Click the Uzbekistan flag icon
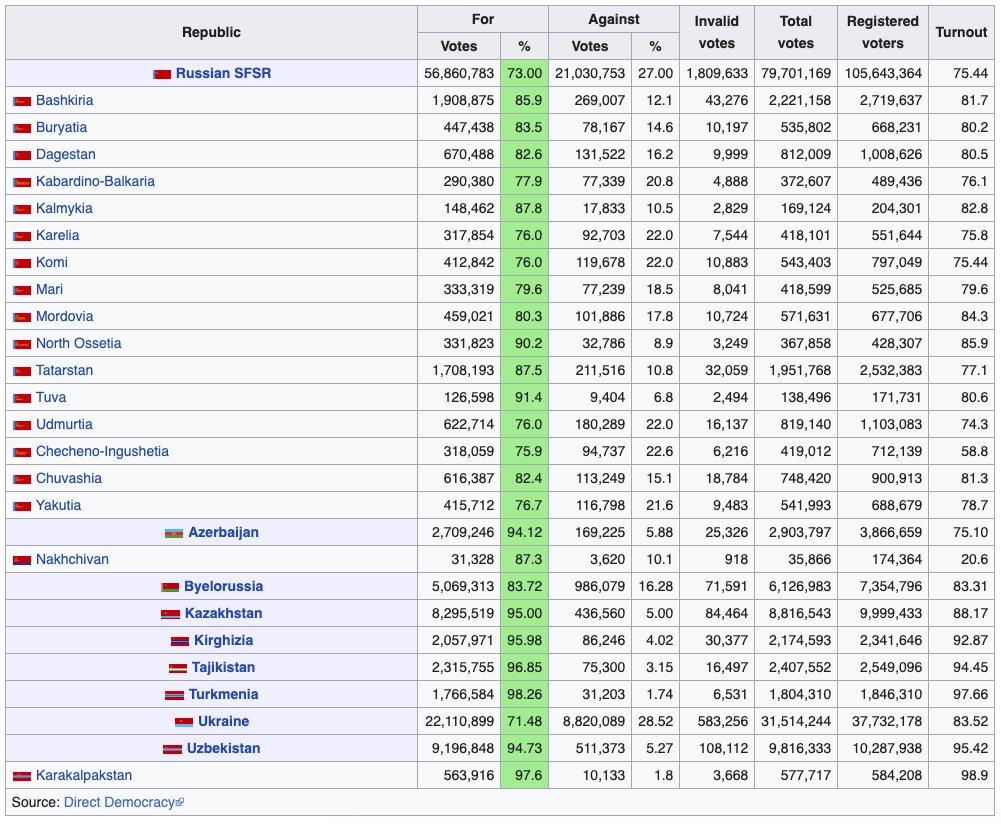The image size is (1001, 824). click(172, 749)
